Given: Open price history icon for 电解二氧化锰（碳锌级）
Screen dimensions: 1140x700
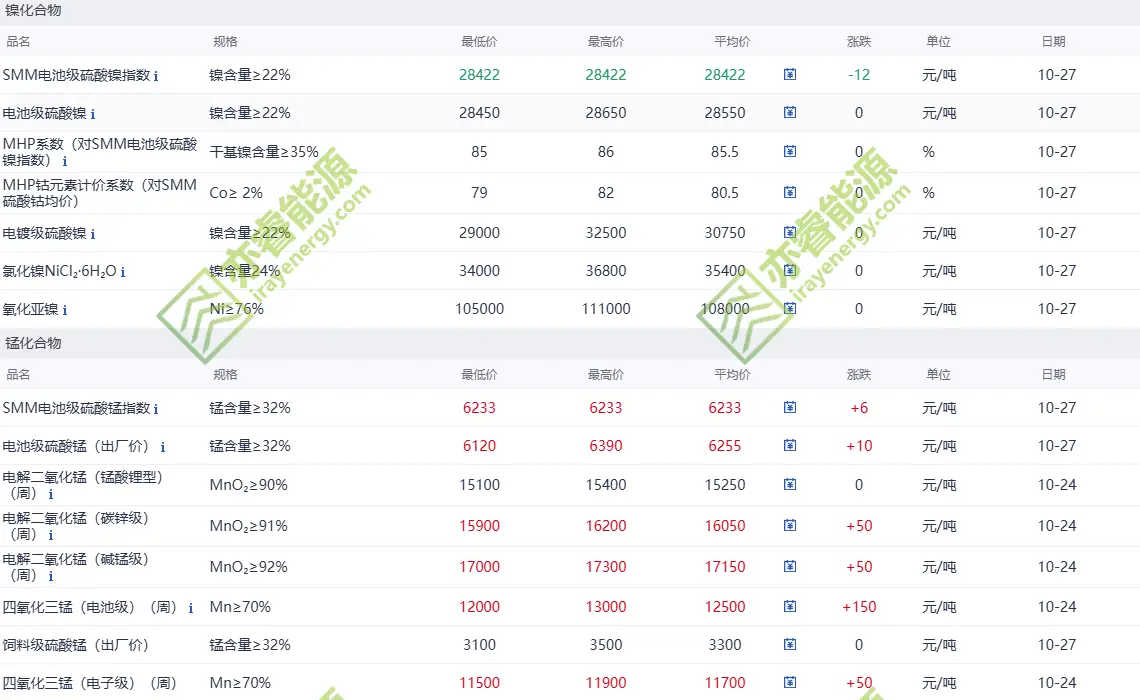Looking at the screenshot, I should pos(790,525).
